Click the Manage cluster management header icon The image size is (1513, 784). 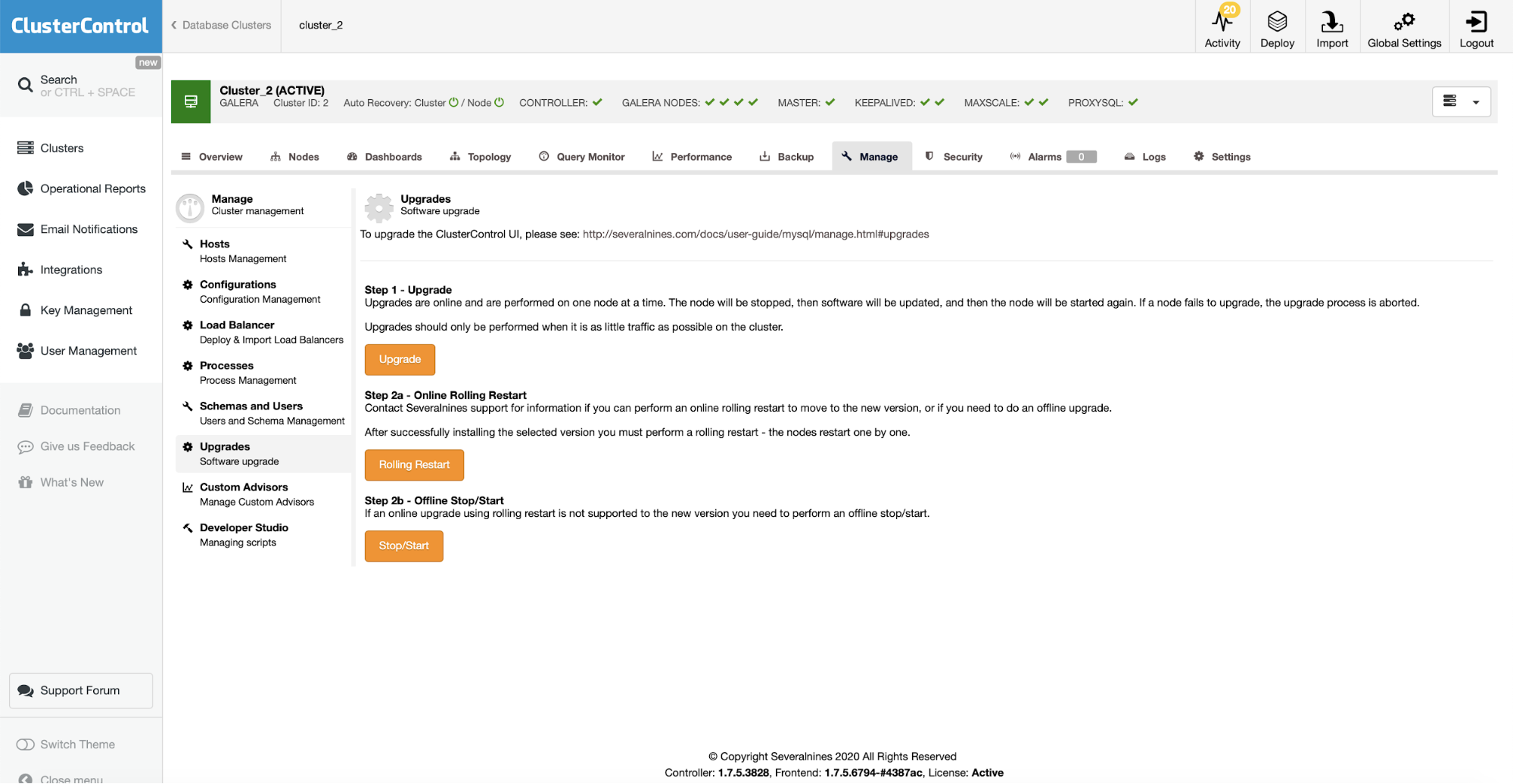[190, 207]
